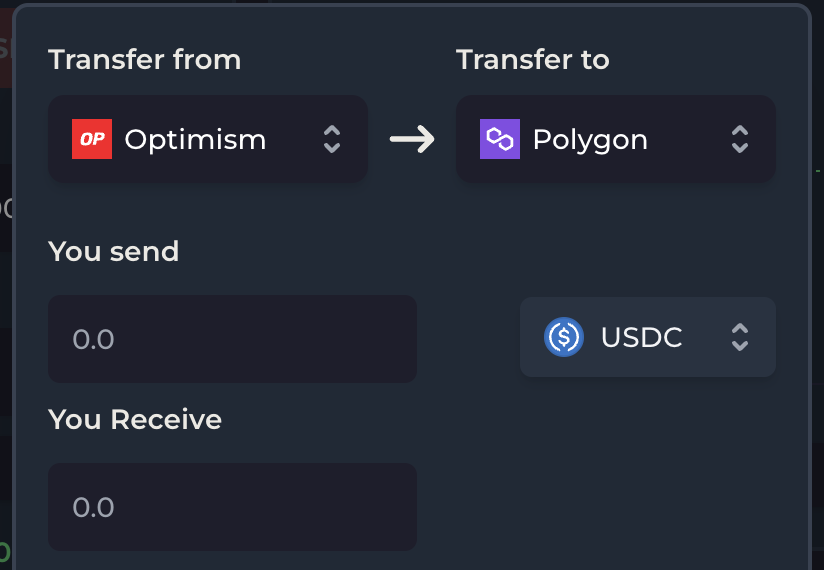Click the blue USDC coin icon

point(564,337)
